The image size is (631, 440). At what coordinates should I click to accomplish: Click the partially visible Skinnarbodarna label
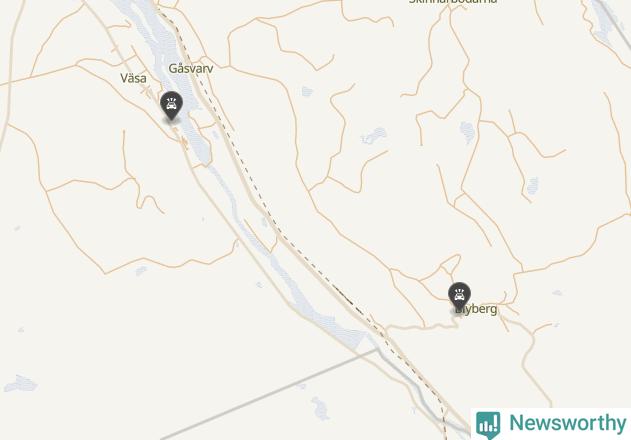(453, 2)
